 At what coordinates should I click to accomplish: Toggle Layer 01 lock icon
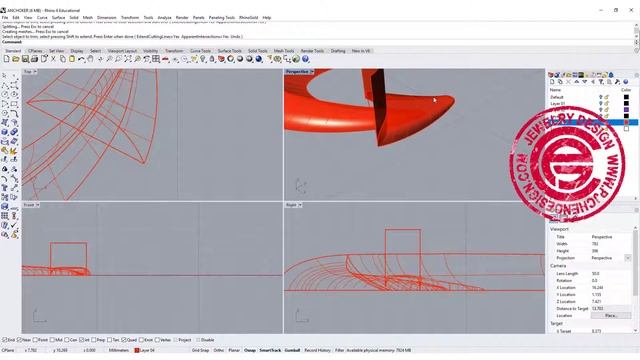607,104
